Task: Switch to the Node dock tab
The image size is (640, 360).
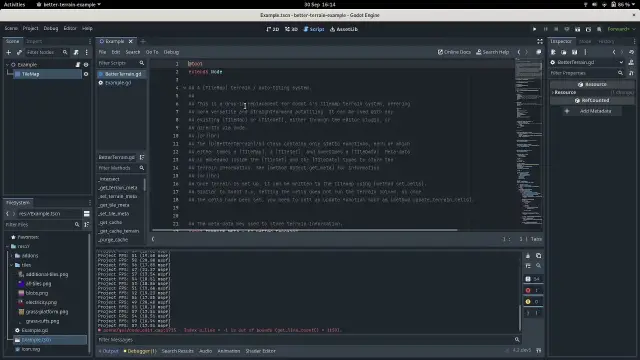Action: 585,41
